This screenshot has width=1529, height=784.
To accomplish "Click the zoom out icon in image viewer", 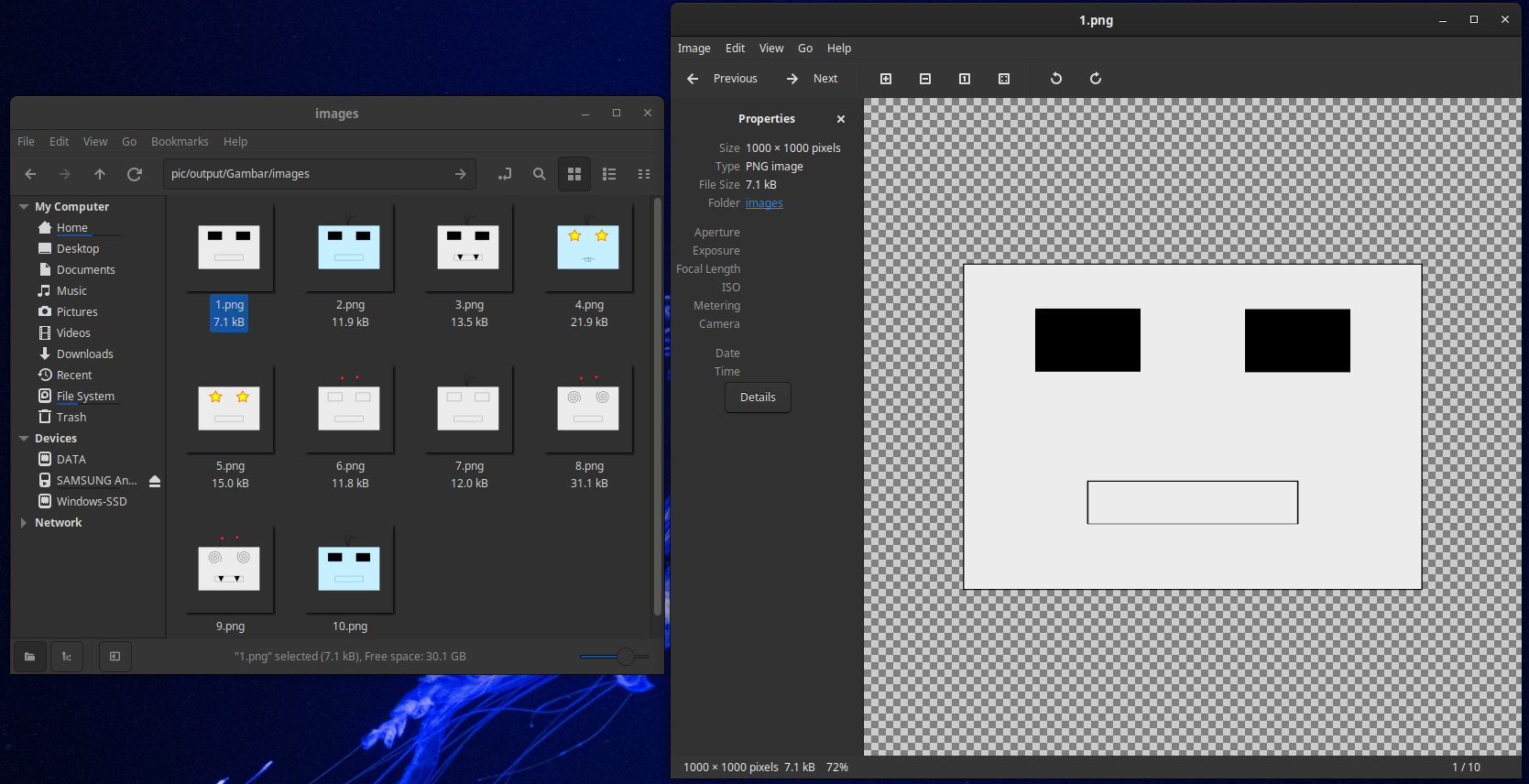I will coord(925,79).
